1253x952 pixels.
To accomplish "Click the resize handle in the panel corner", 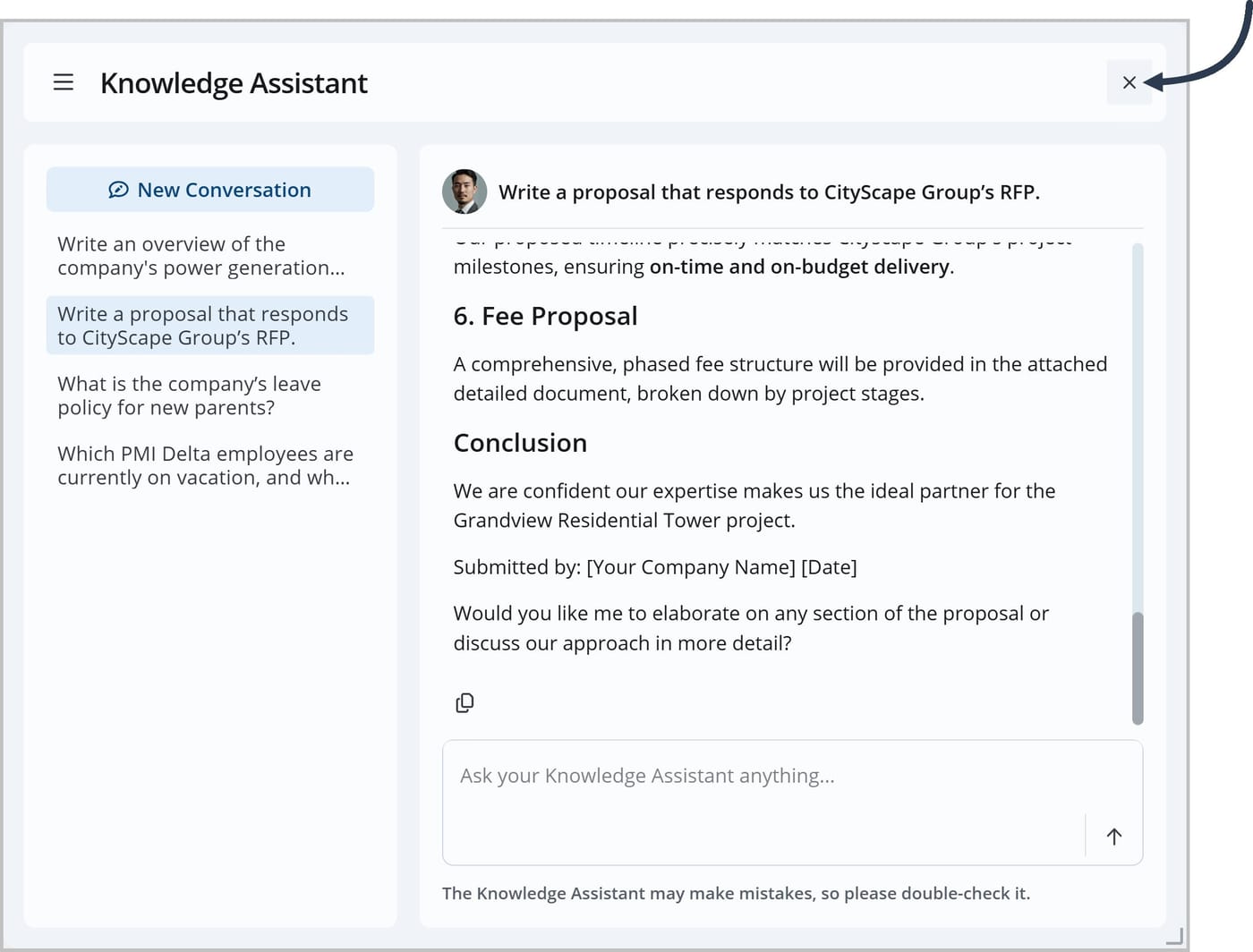I will [1174, 936].
